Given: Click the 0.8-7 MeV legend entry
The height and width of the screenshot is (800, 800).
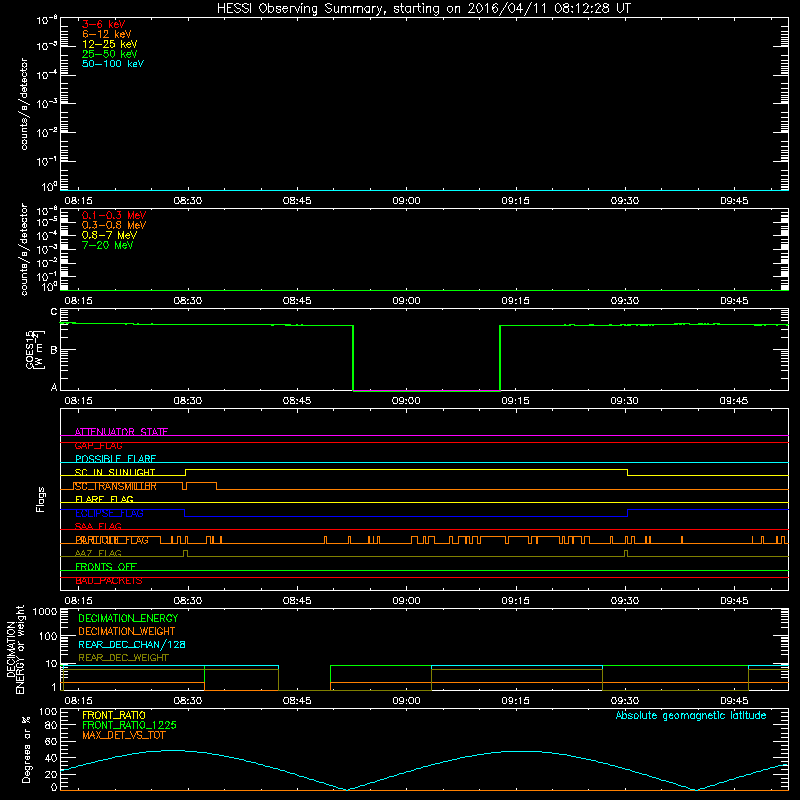Looking at the screenshot, I should [109, 235].
